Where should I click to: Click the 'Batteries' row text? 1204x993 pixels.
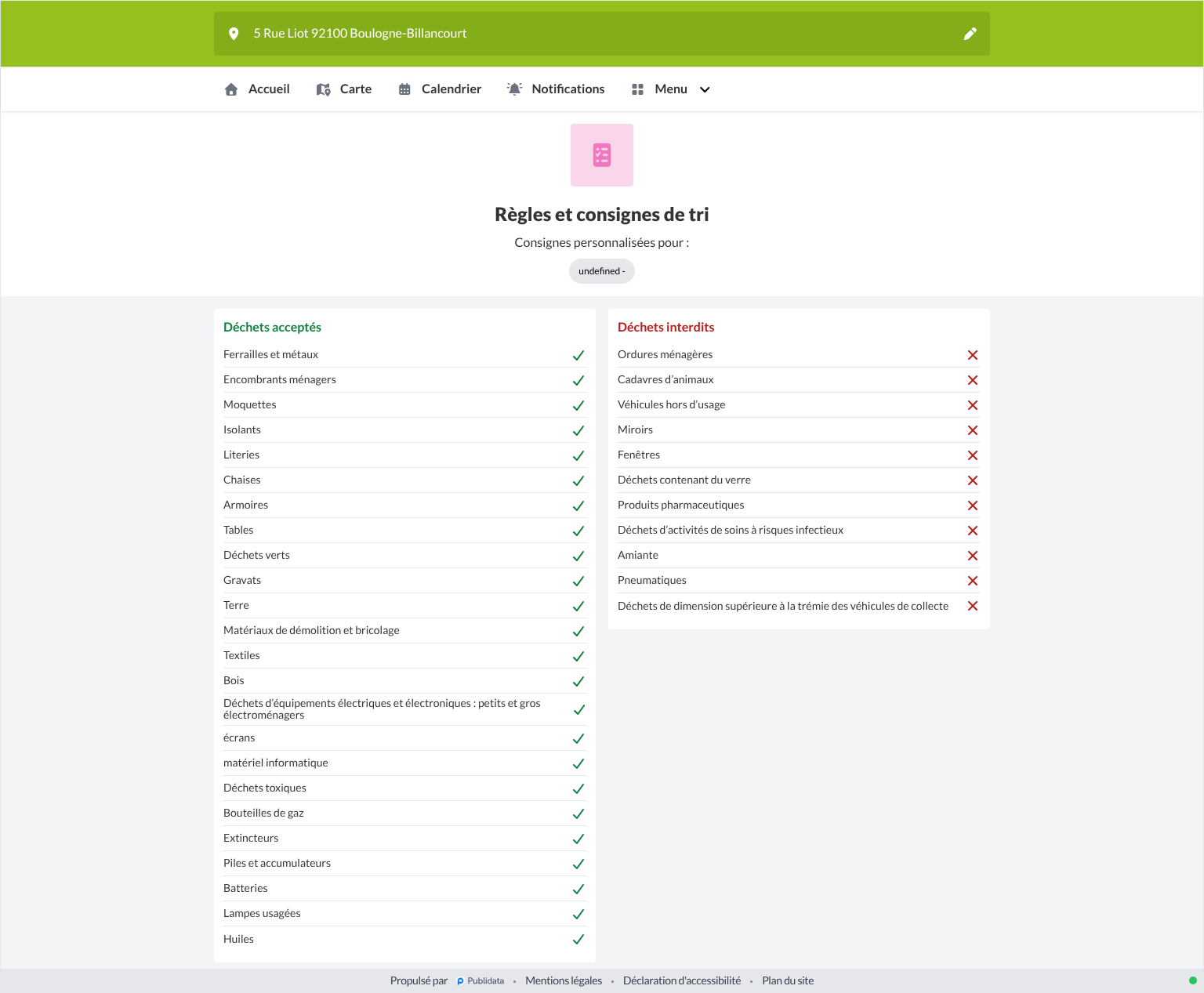[245, 888]
